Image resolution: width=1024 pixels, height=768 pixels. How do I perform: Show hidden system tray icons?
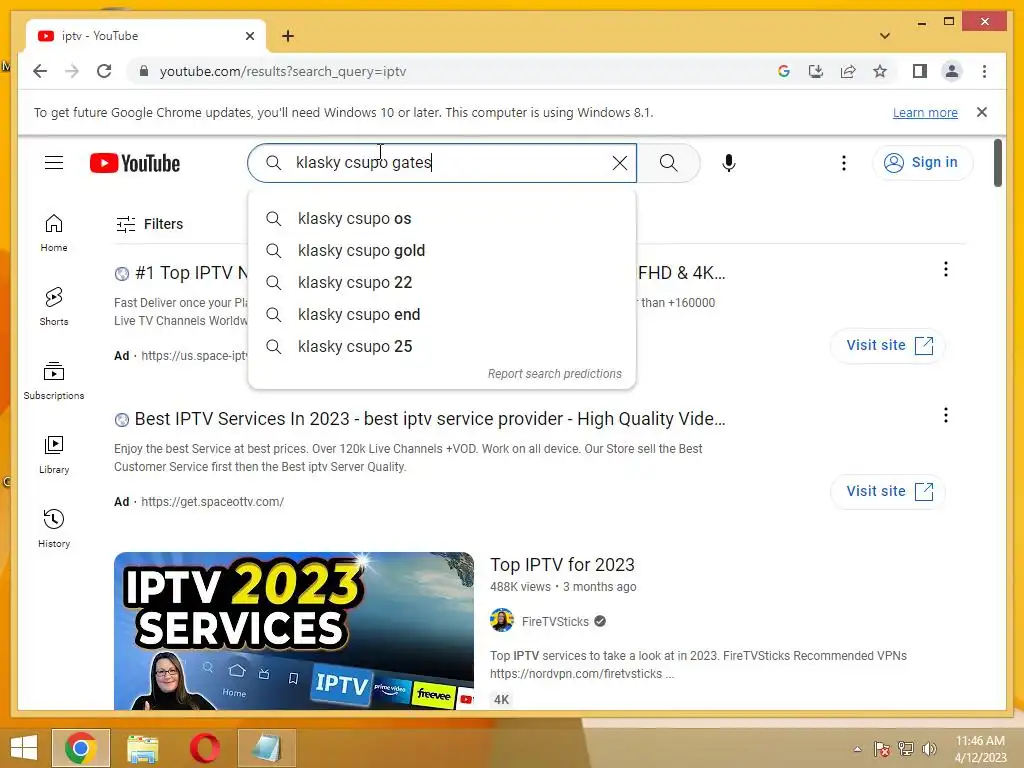click(857, 749)
